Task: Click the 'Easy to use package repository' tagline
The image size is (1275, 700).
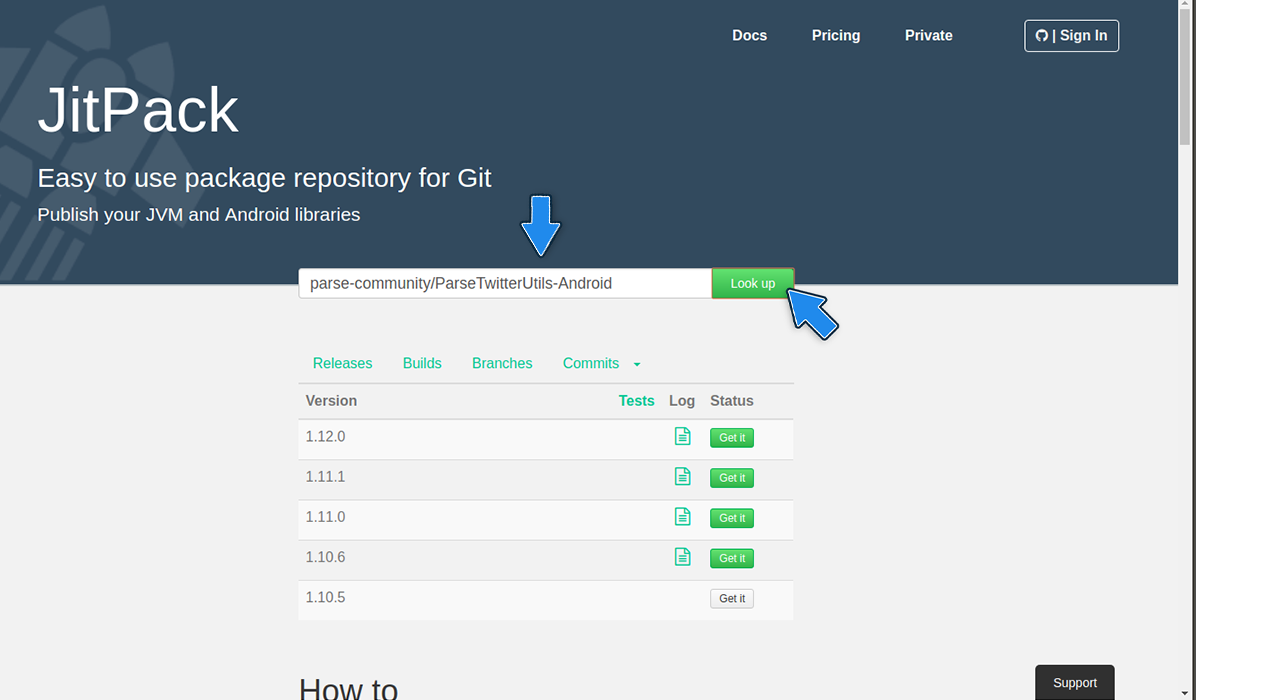Action: (264, 178)
